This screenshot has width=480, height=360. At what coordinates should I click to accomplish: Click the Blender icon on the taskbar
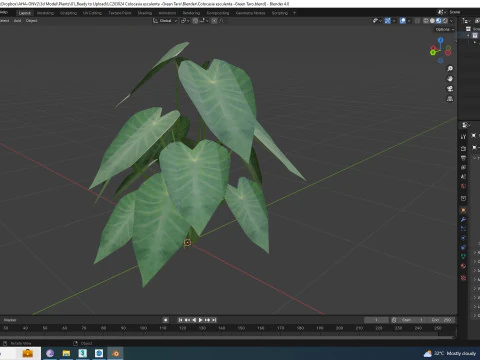115,353
